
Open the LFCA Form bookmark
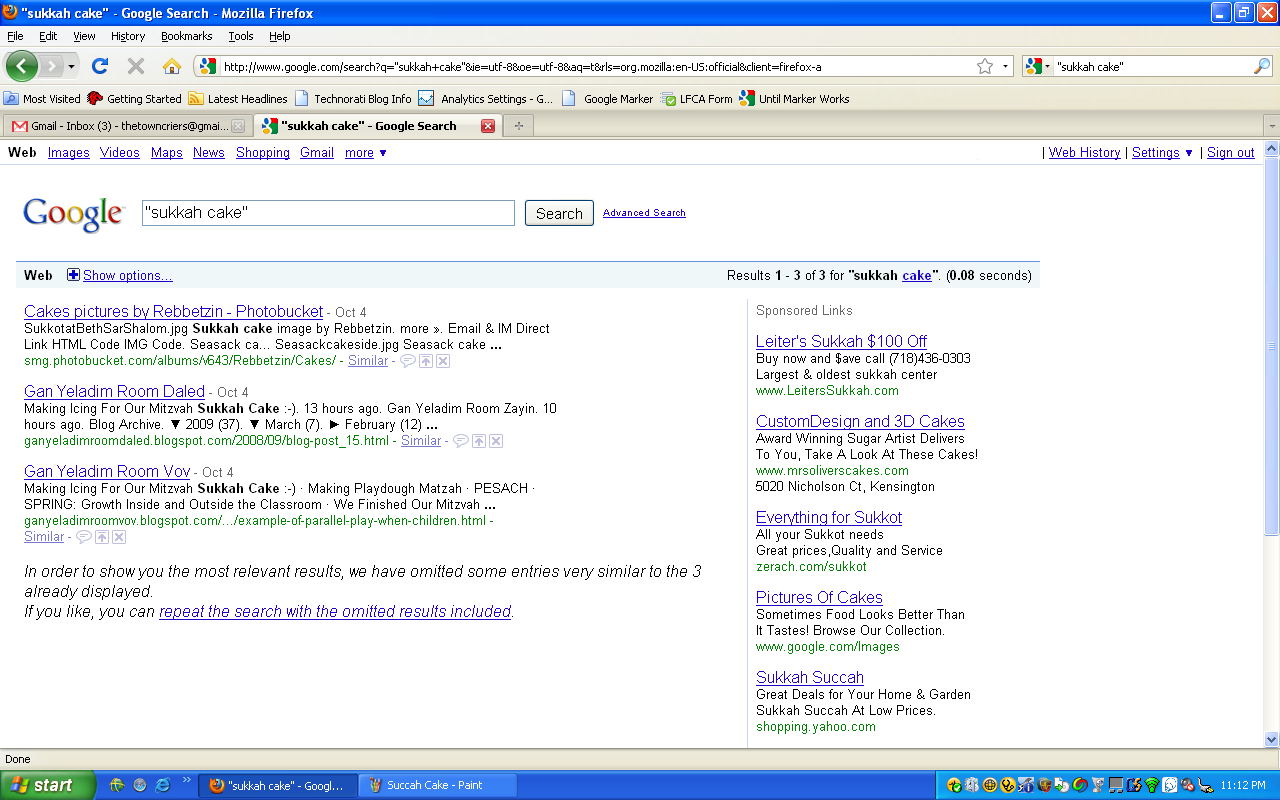(x=697, y=99)
